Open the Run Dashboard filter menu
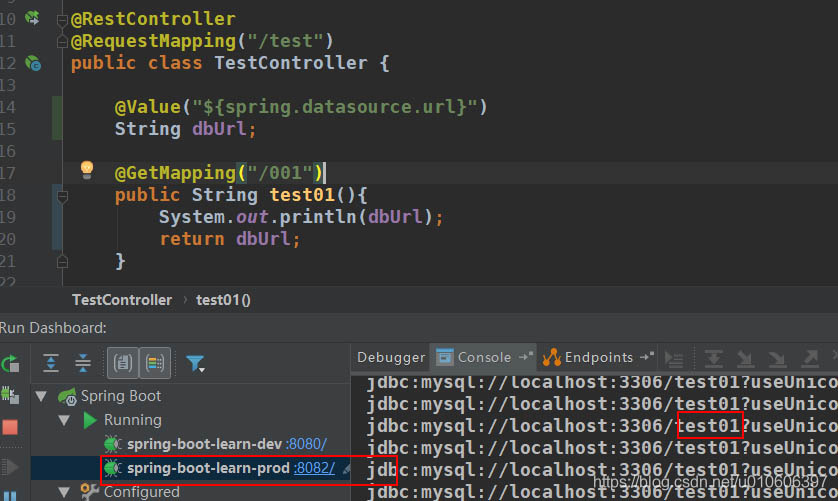This screenshot has height=501, width=838. point(195,363)
